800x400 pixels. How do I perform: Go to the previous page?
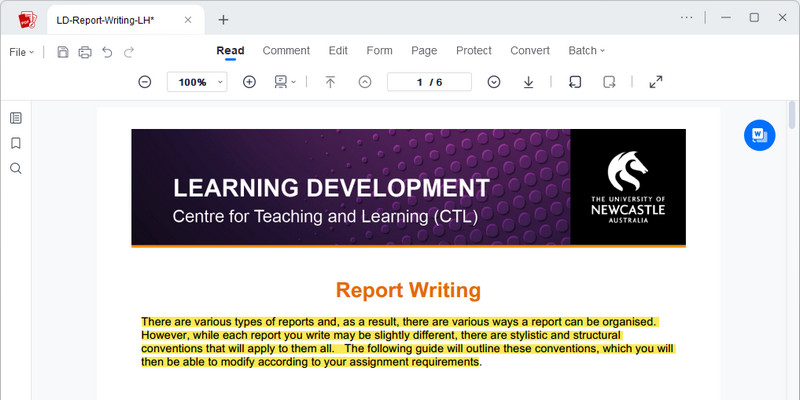point(365,82)
